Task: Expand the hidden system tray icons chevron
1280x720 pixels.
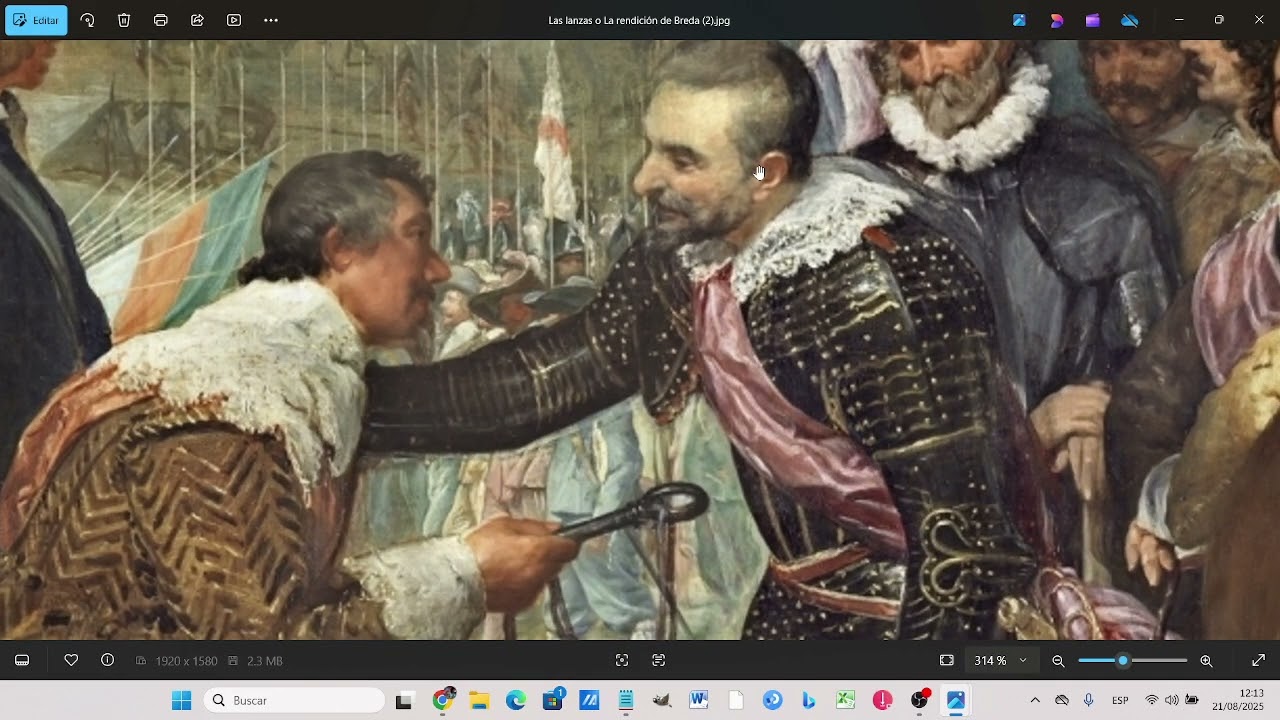Action: click(1035, 700)
